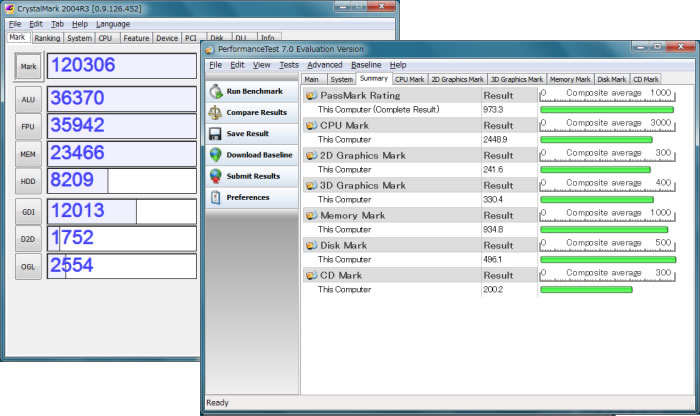Select the 2D Graphics Mark tab
Screen dimensions: 700x416
458,79
